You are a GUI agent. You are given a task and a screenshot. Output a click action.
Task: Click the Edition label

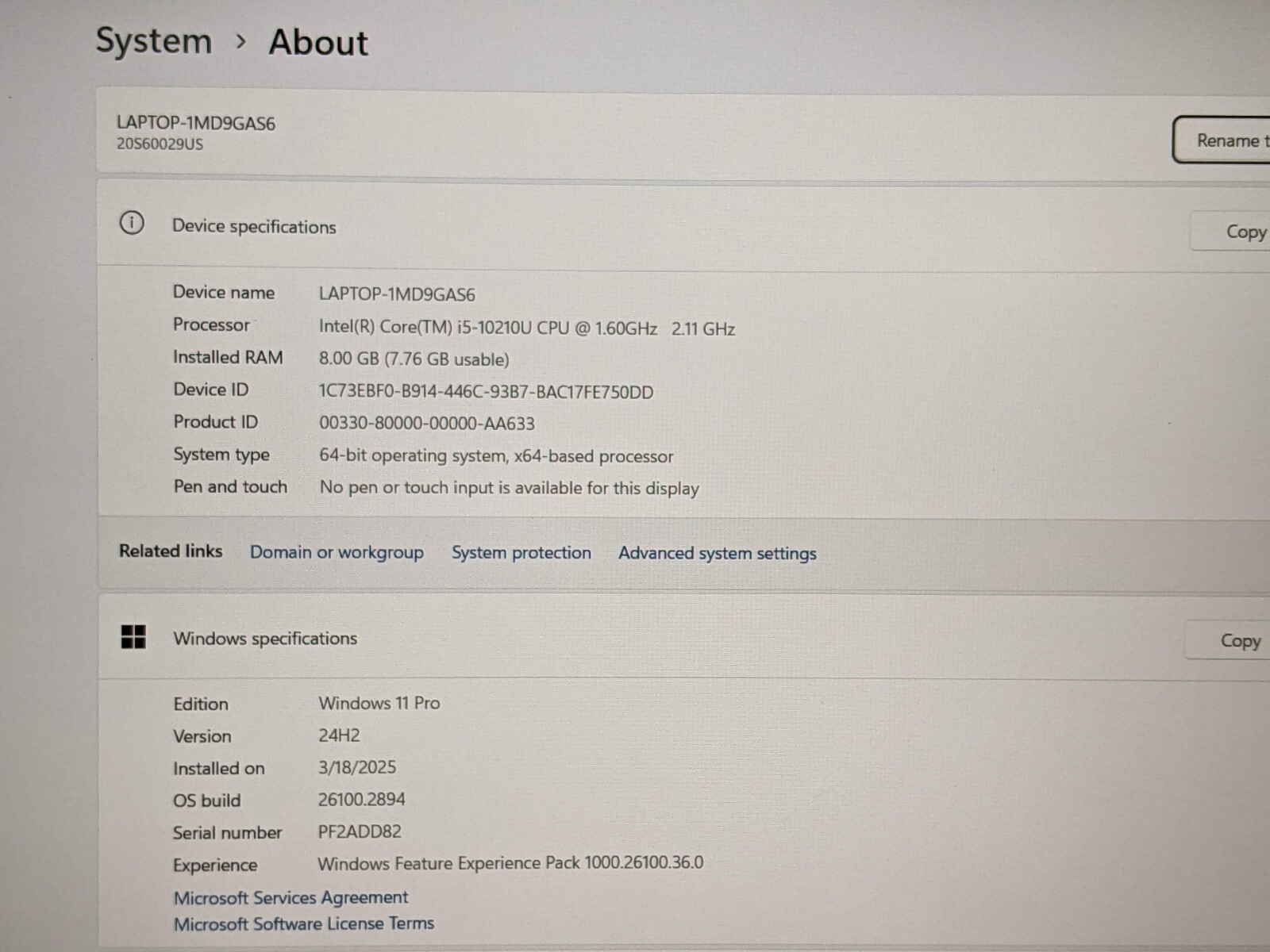tap(201, 704)
